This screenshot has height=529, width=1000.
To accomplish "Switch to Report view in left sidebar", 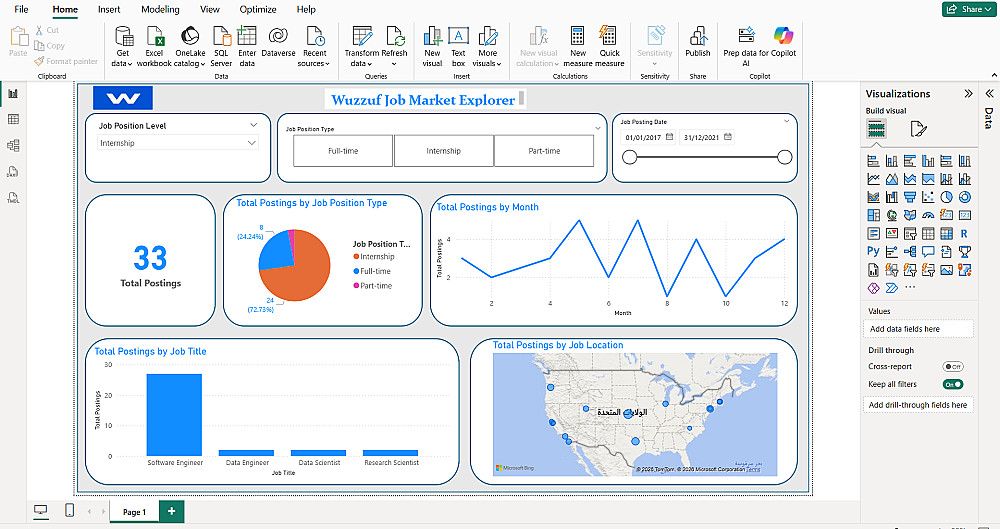I will [13, 94].
